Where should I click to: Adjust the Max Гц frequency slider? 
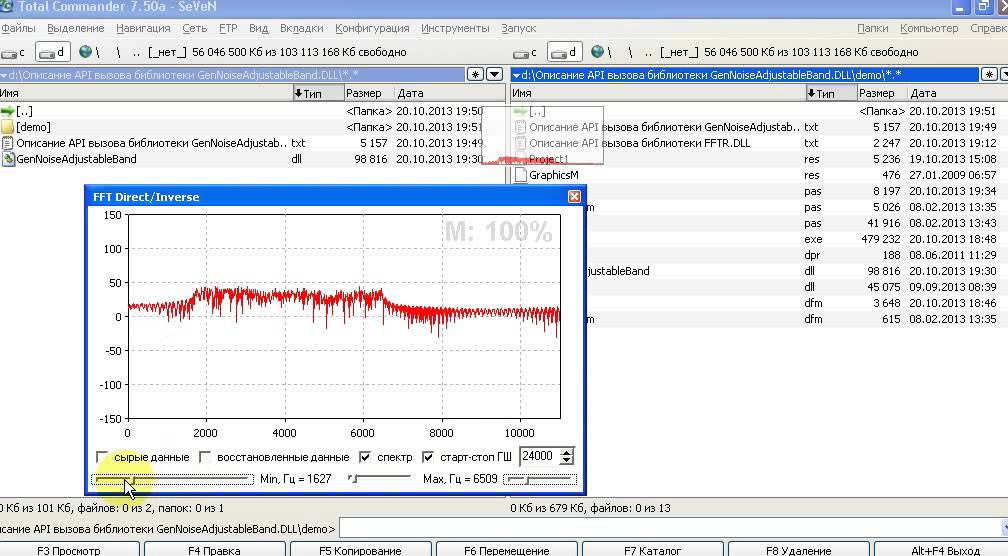click(x=540, y=479)
